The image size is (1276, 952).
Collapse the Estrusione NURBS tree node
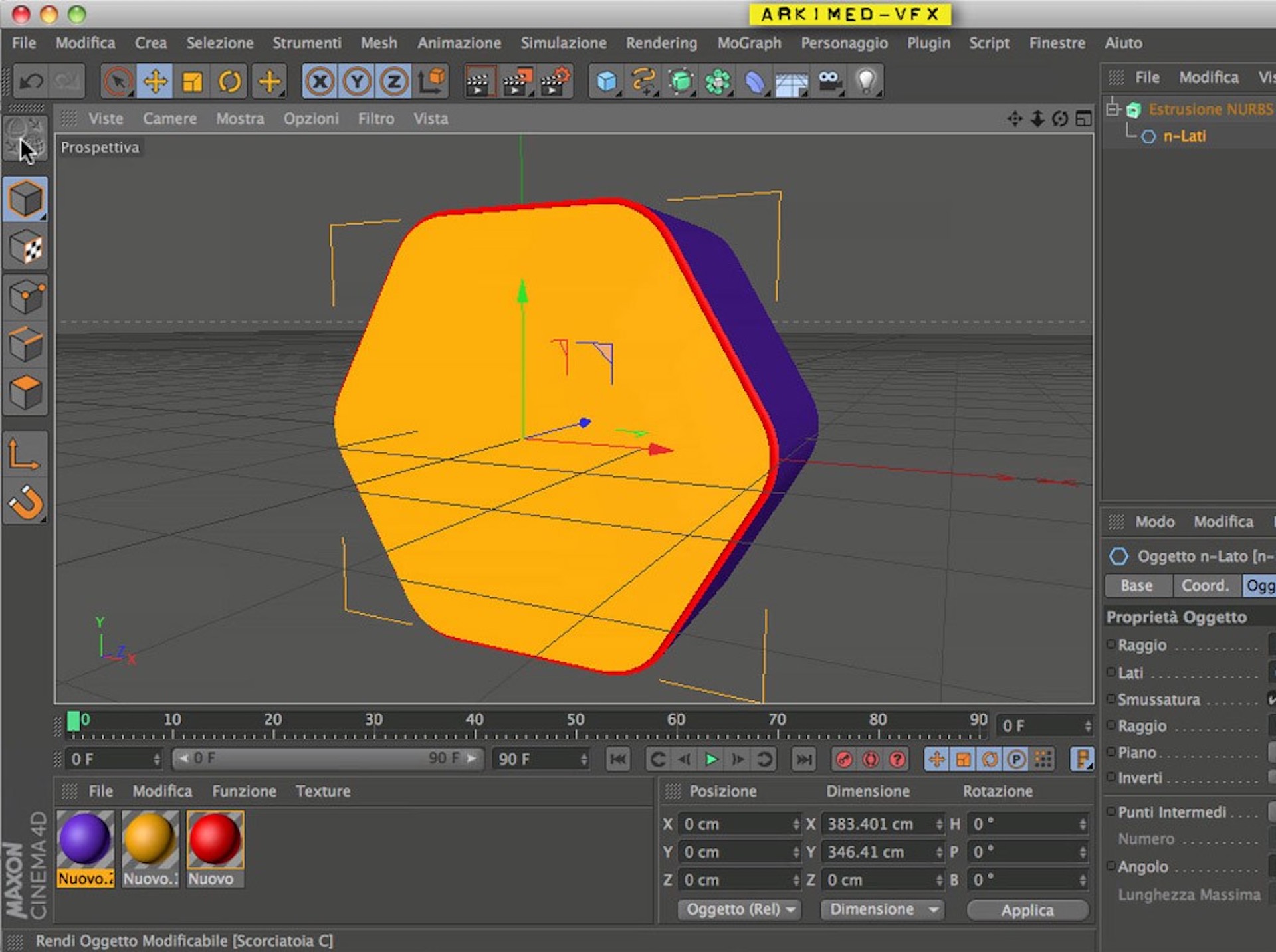point(1113,108)
